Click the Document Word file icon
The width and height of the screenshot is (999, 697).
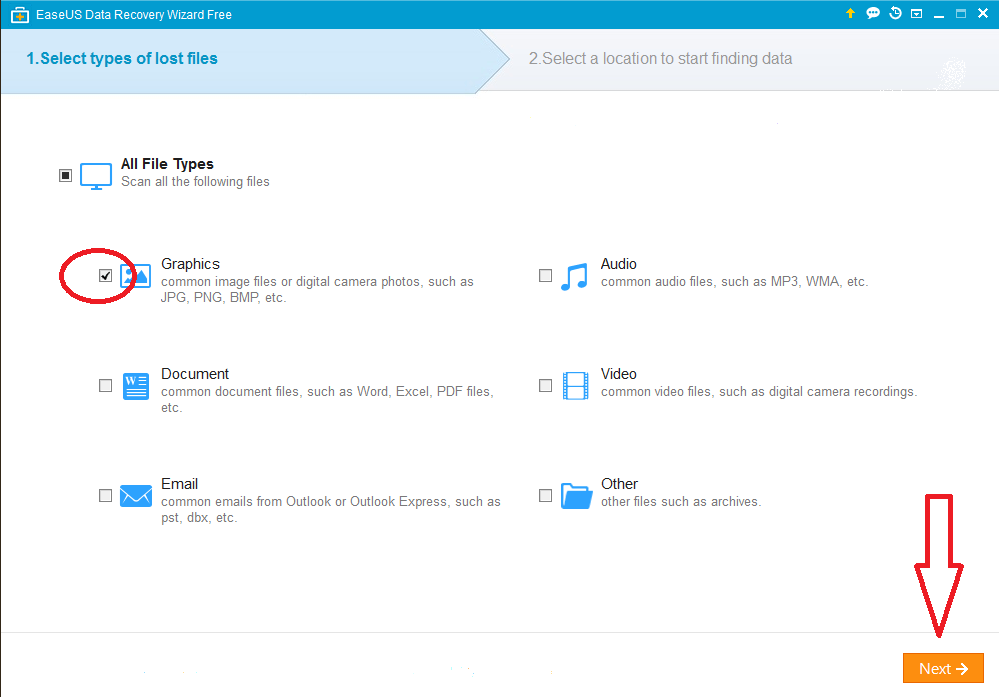pyautogui.click(x=136, y=386)
